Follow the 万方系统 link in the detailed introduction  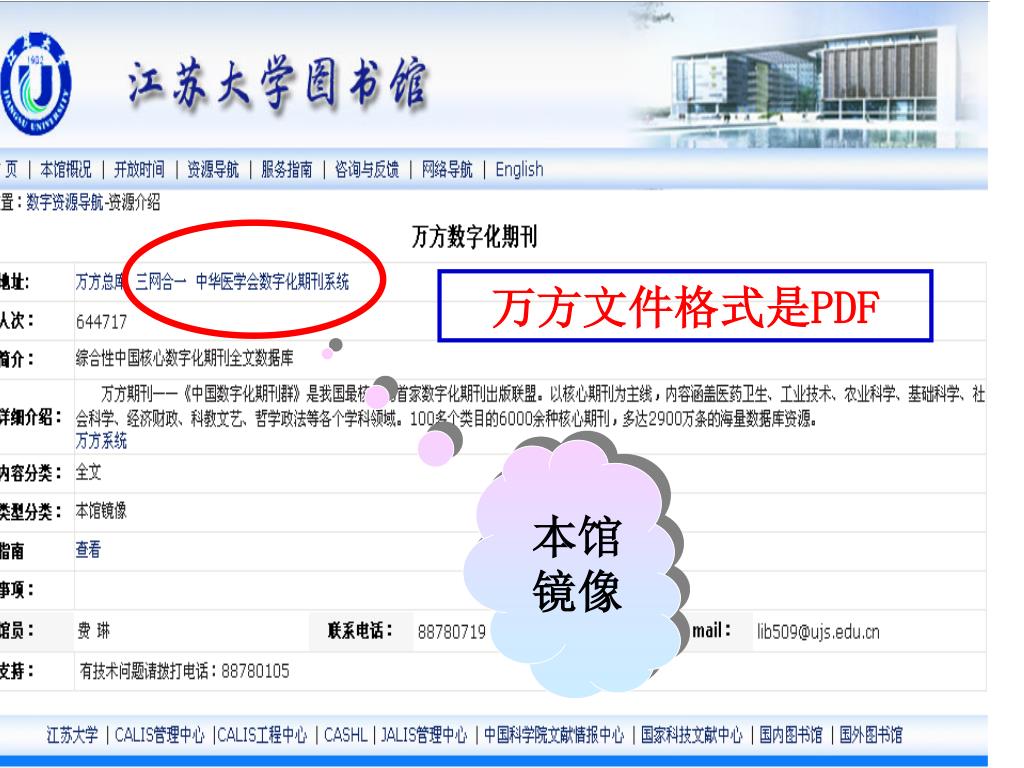tap(101, 441)
